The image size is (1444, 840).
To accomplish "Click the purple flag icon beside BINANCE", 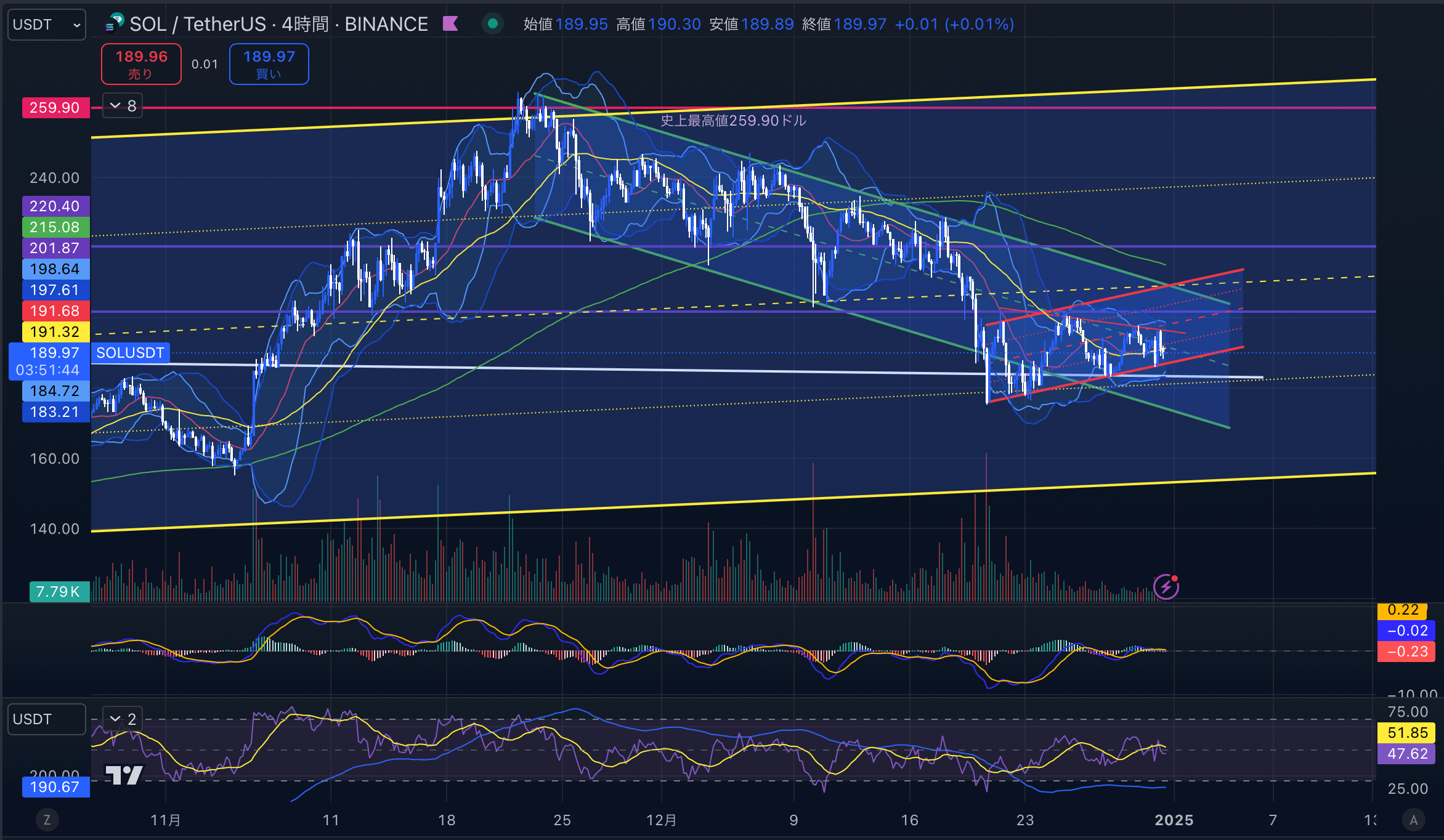I will 450,24.
